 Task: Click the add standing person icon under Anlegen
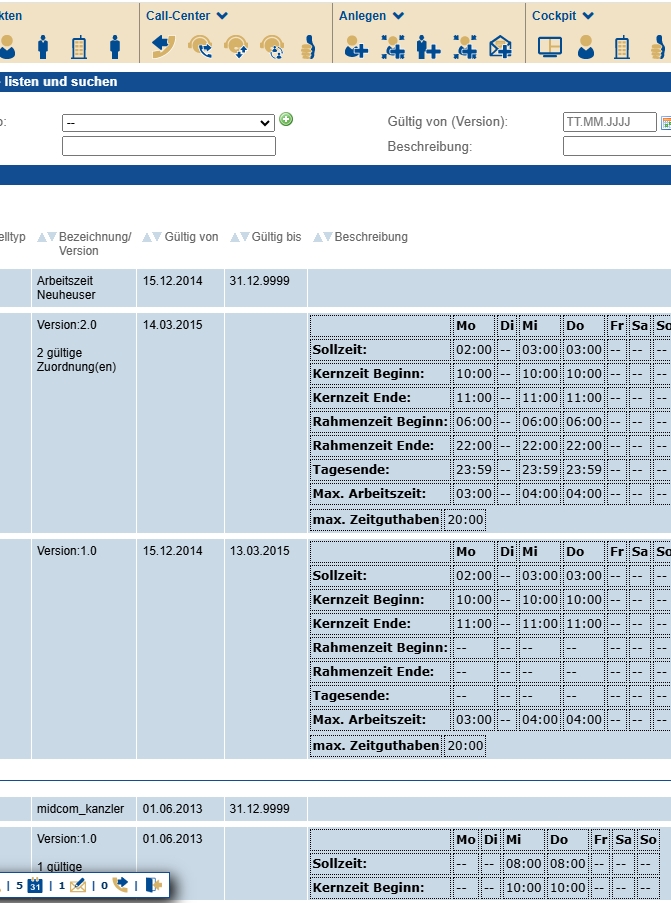[429, 47]
